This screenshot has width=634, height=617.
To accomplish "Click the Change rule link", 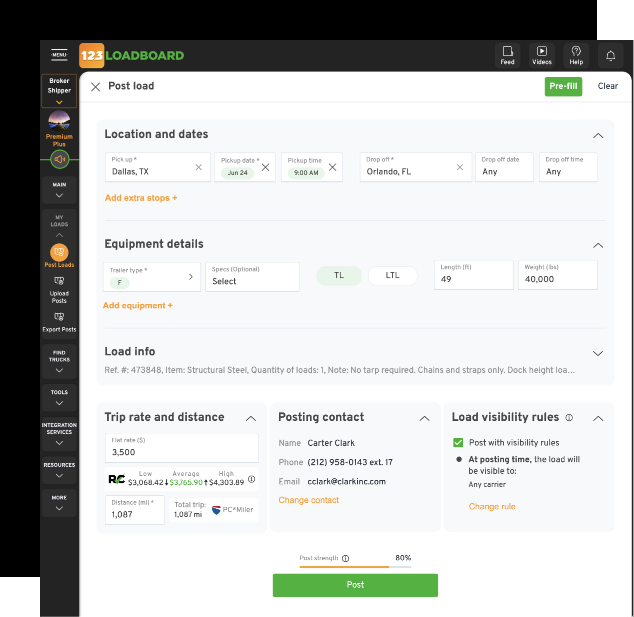I will [x=492, y=507].
